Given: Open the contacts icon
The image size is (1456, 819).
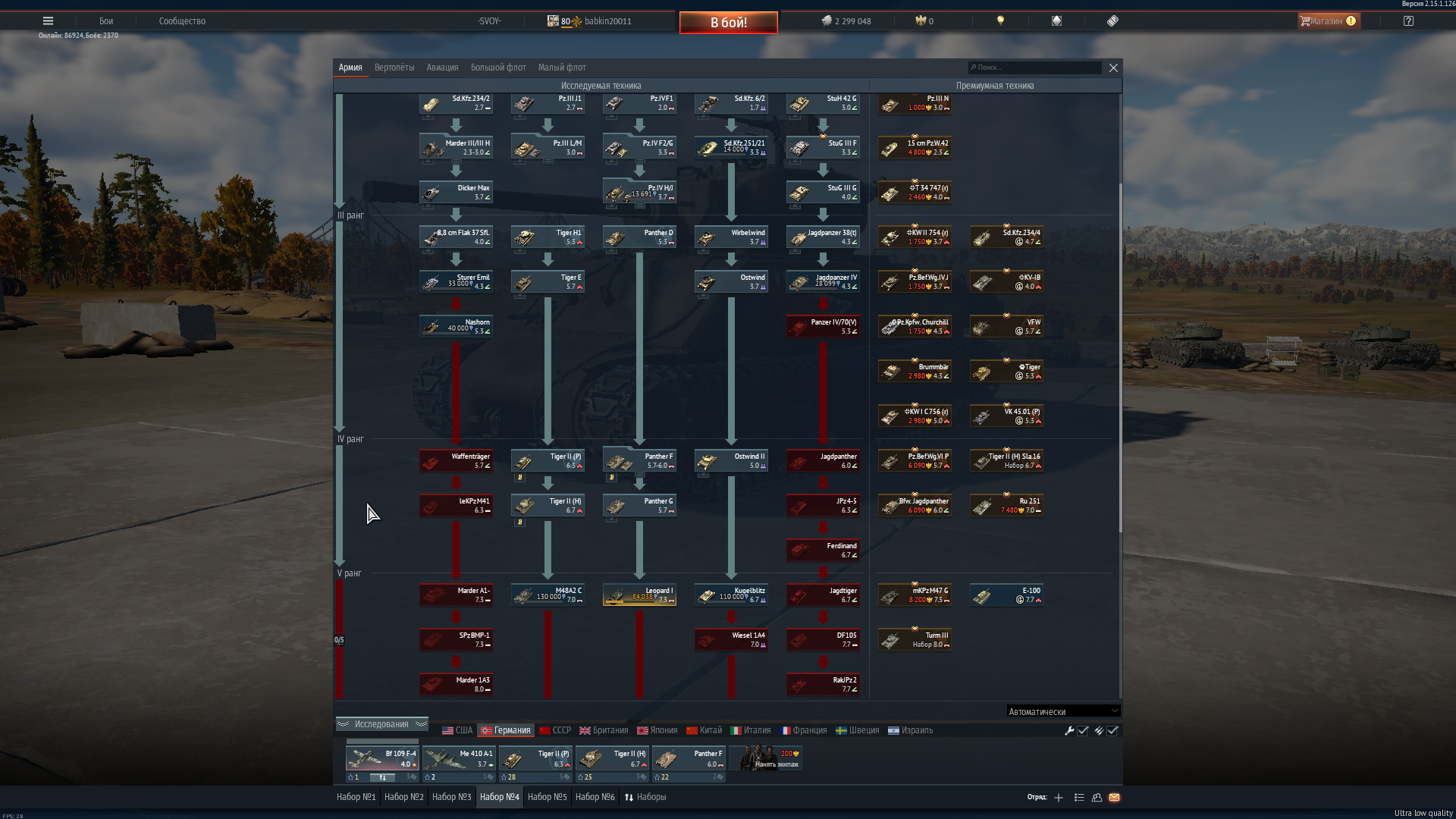Looking at the screenshot, I should (x=1097, y=797).
